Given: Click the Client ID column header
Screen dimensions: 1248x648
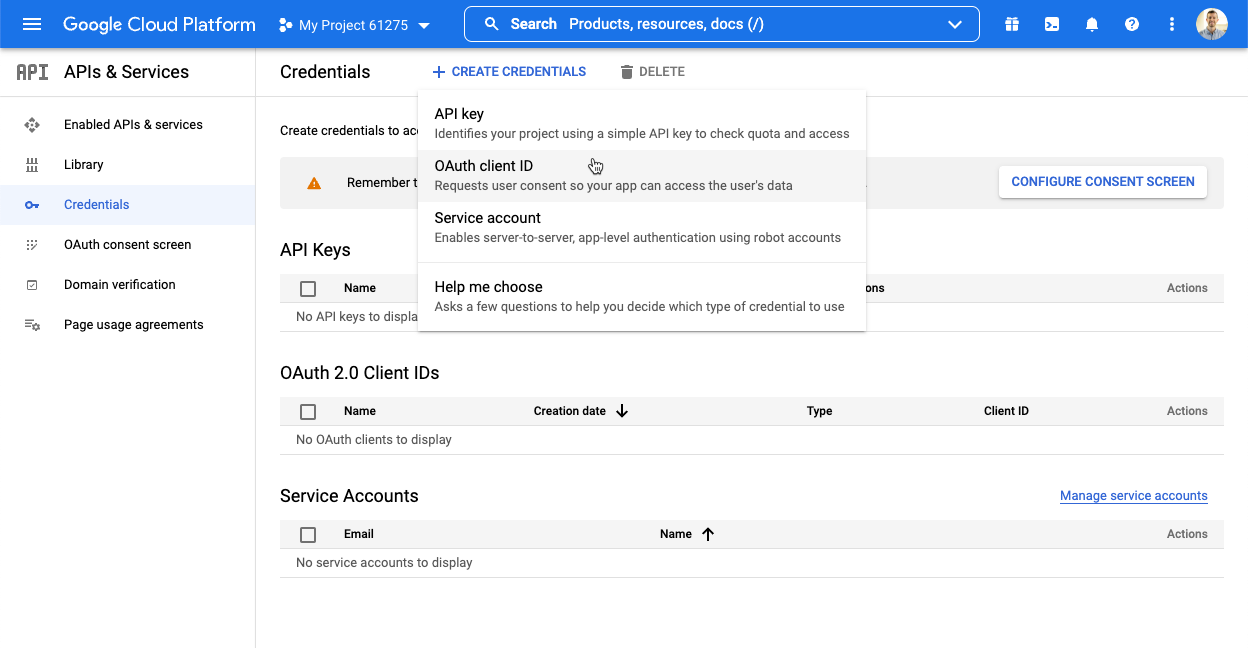Looking at the screenshot, I should pos(1006,411).
